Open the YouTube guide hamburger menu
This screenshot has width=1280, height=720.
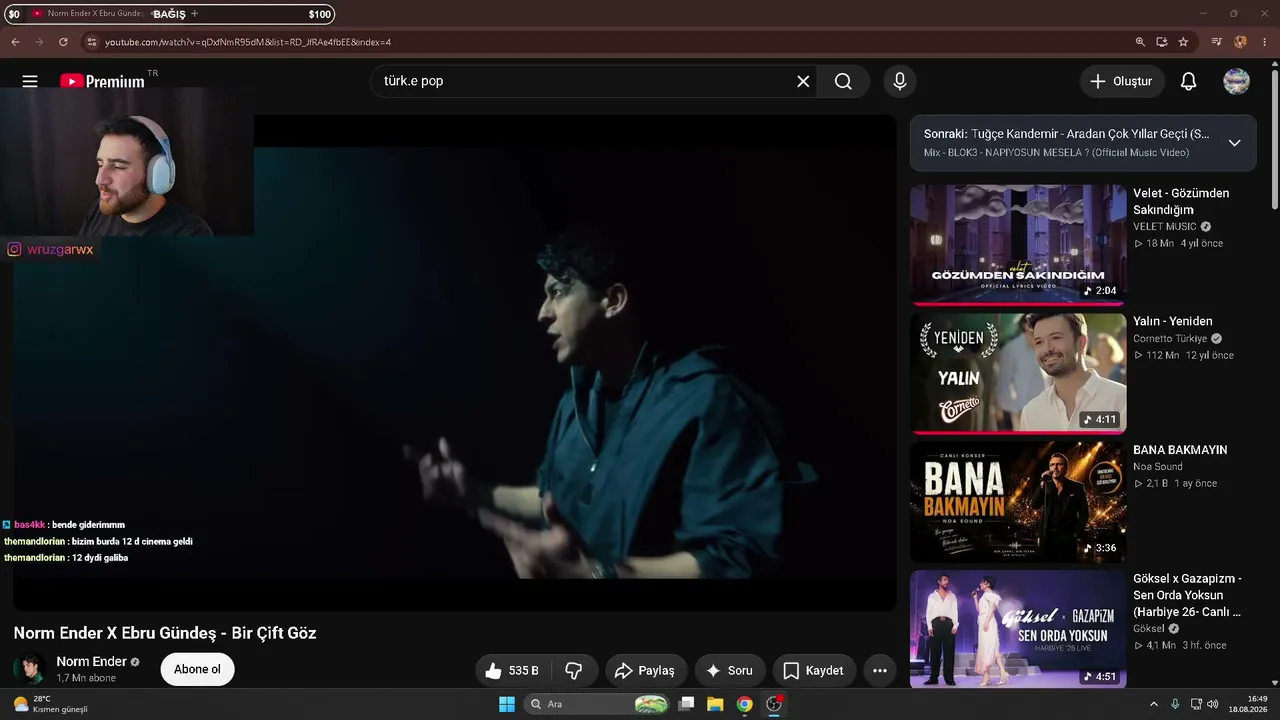(30, 81)
